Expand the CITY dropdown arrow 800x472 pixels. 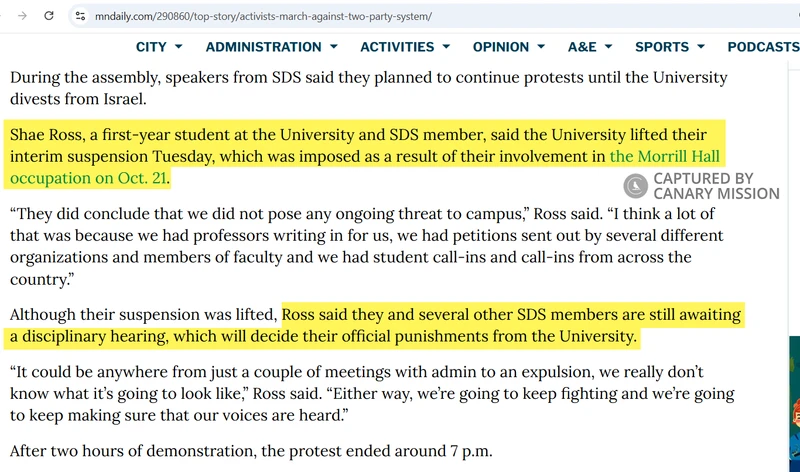pyautogui.click(x=179, y=46)
